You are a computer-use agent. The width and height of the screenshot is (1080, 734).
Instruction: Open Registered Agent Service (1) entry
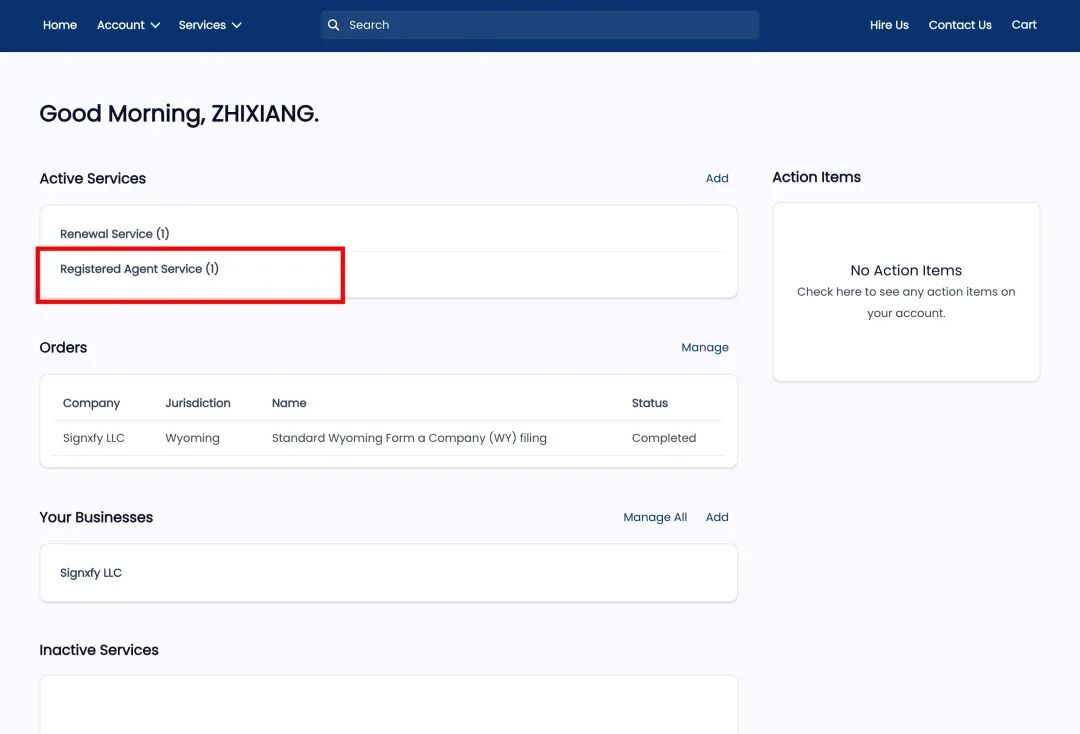(139, 269)
